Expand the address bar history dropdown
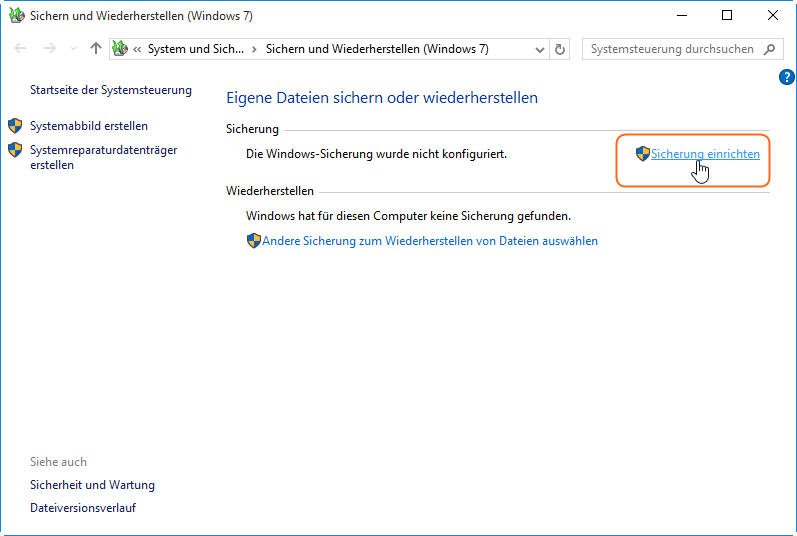 540,50
